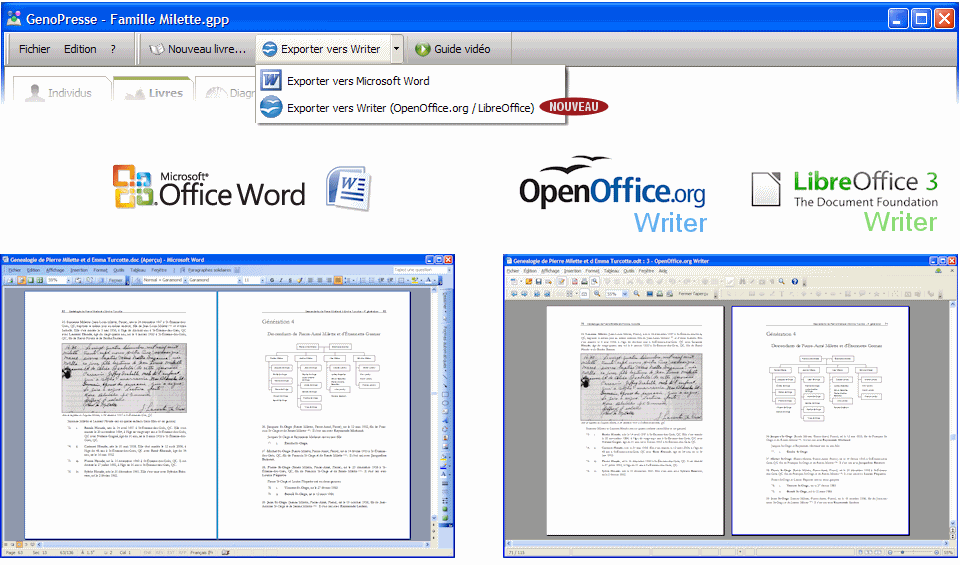This screenshot has width=960, height=565.
Task: Click the Nouveau livre… toolbar button
Action: [198, 49]
